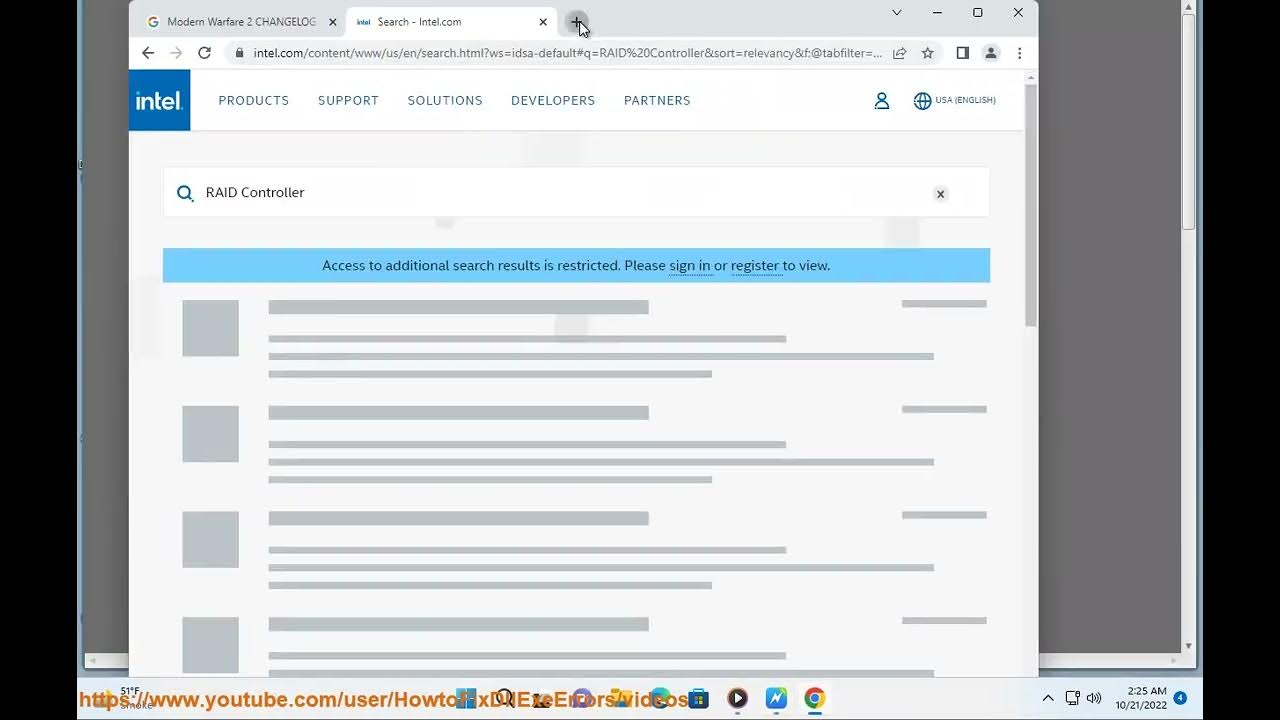Open the blue lightning app in taskbar

coord(777,698)
